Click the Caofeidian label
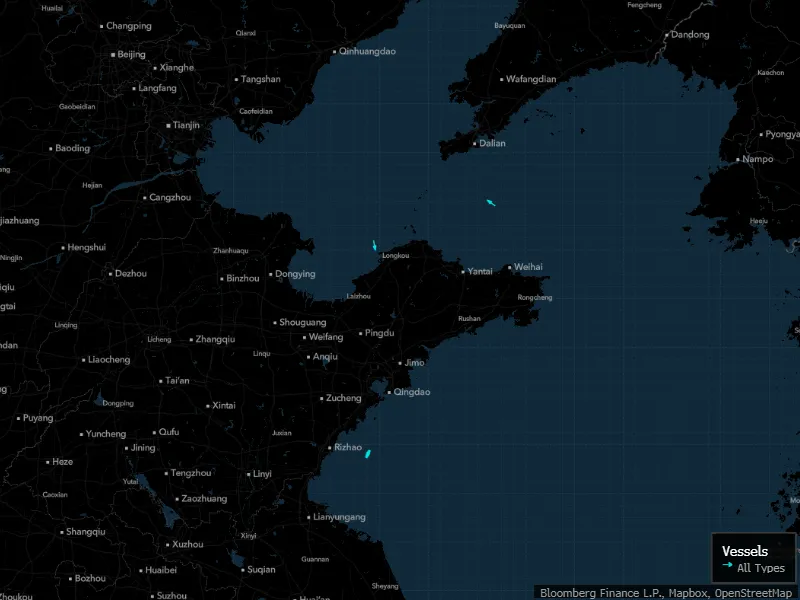 [256, 111]
